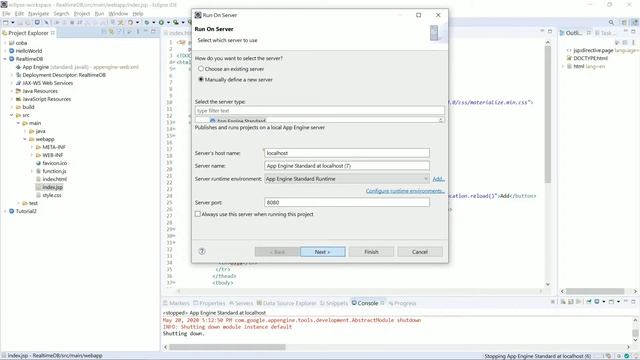Click the editor vertical scrollbar
640x360 pixels.
pos(548,114)
